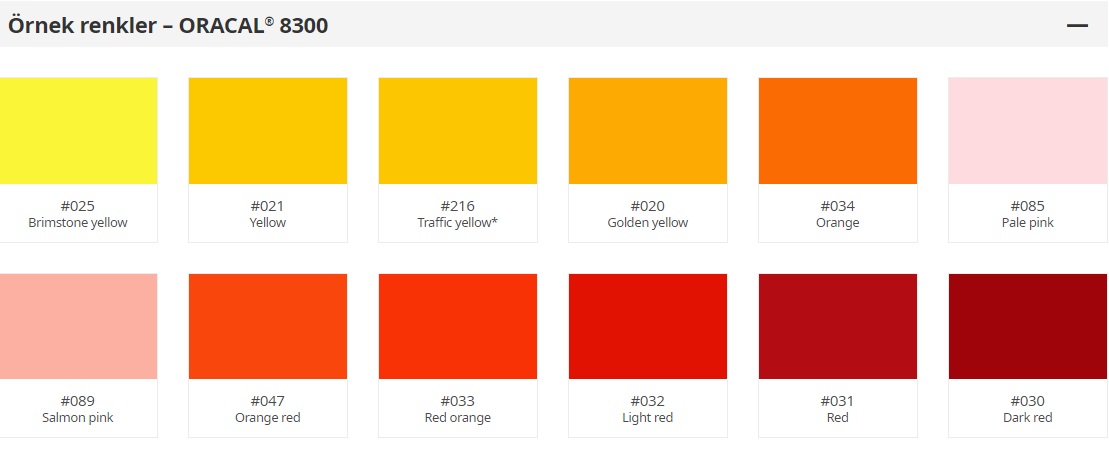Select the Orange #034 color swatch
The height and width of the screenshot is (455, 1109).
[x=837, y=131]
